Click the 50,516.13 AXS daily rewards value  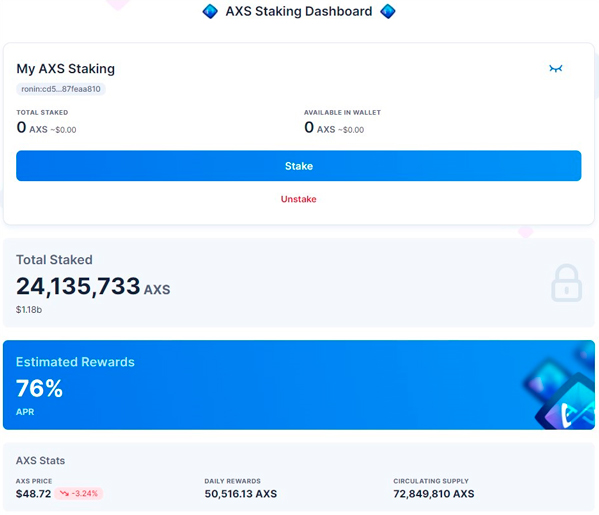[x=241, y=494]
